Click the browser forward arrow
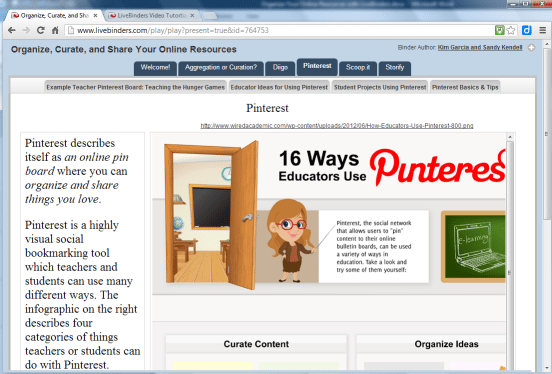Screen dimensions: 552x374 tap(26, 30)
